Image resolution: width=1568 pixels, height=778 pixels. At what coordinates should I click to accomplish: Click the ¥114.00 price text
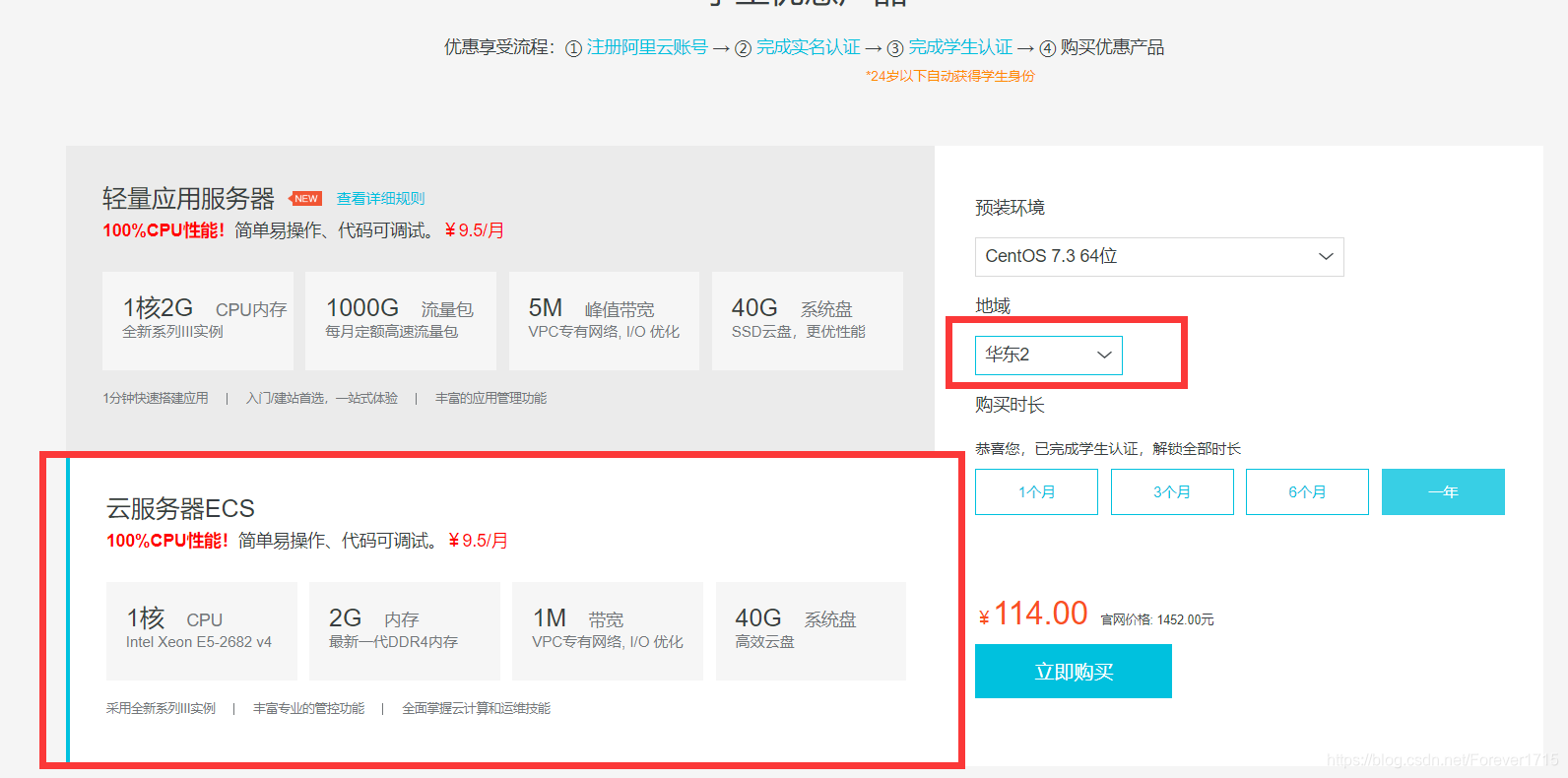pos(1033,615)
